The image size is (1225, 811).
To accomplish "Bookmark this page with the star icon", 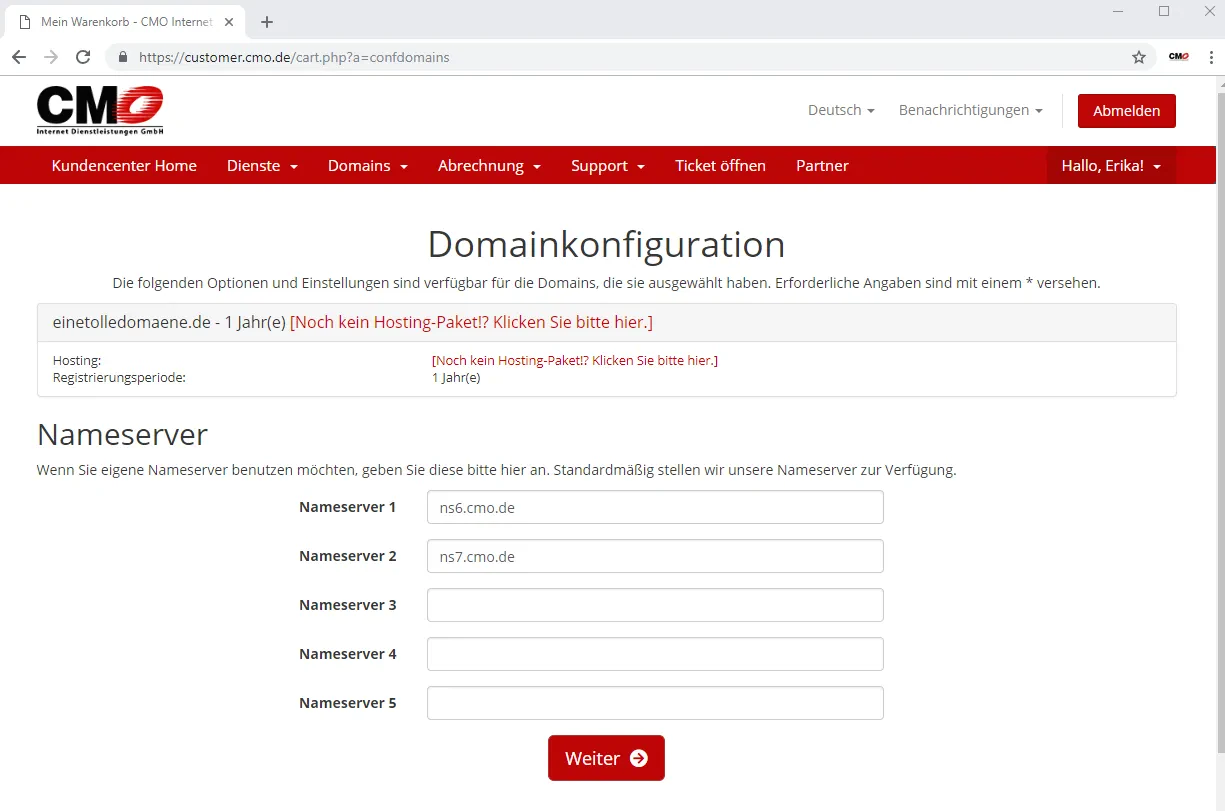I will click(1139, 57).
